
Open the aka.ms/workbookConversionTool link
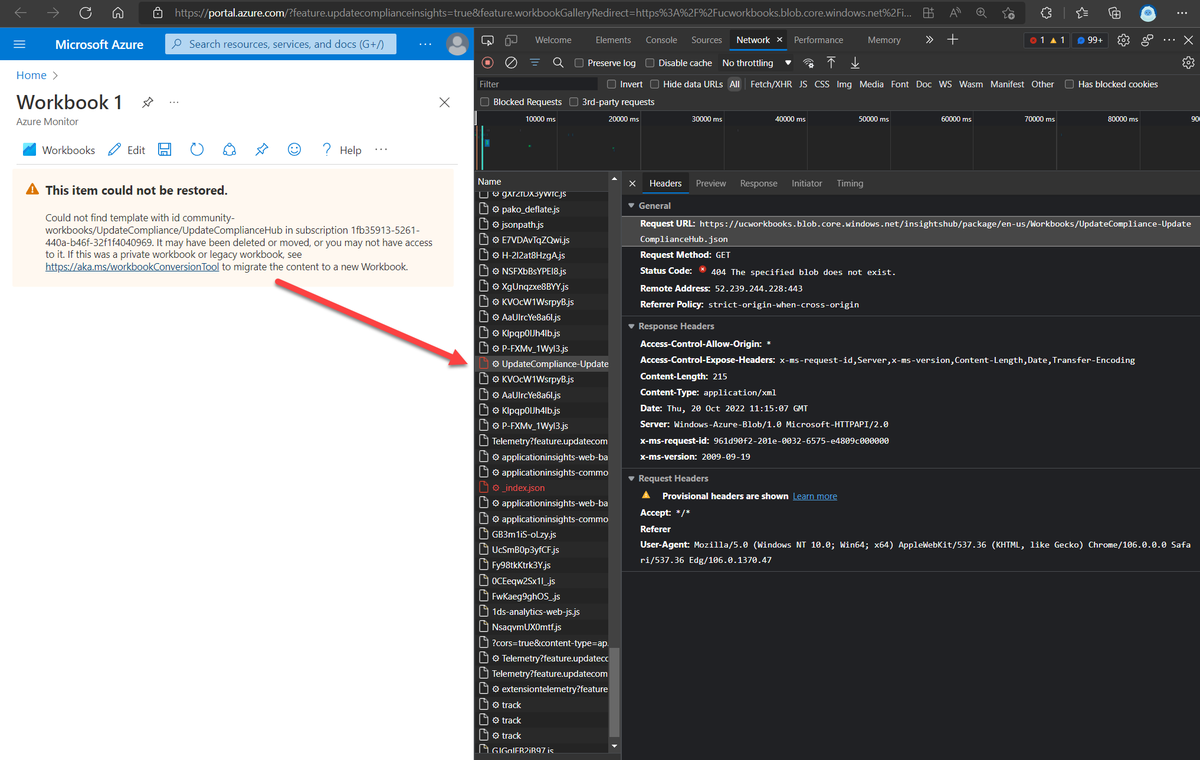coord(132,267)
